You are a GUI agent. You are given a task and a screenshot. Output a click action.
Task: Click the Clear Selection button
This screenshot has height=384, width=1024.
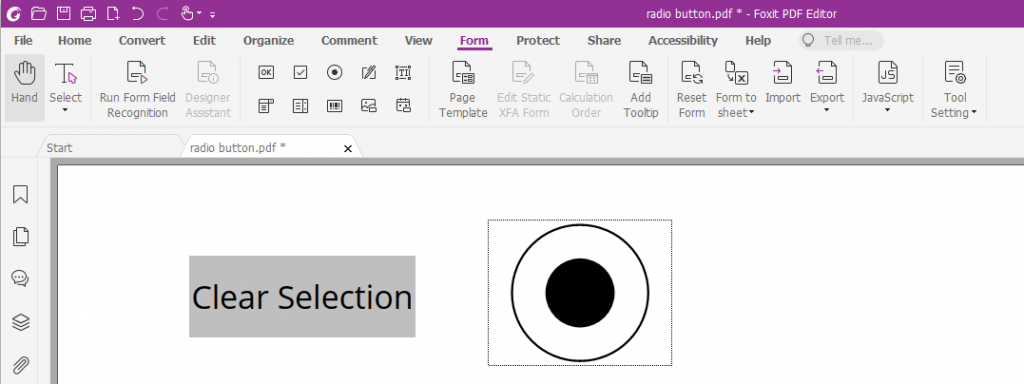[x=302, y=296]
